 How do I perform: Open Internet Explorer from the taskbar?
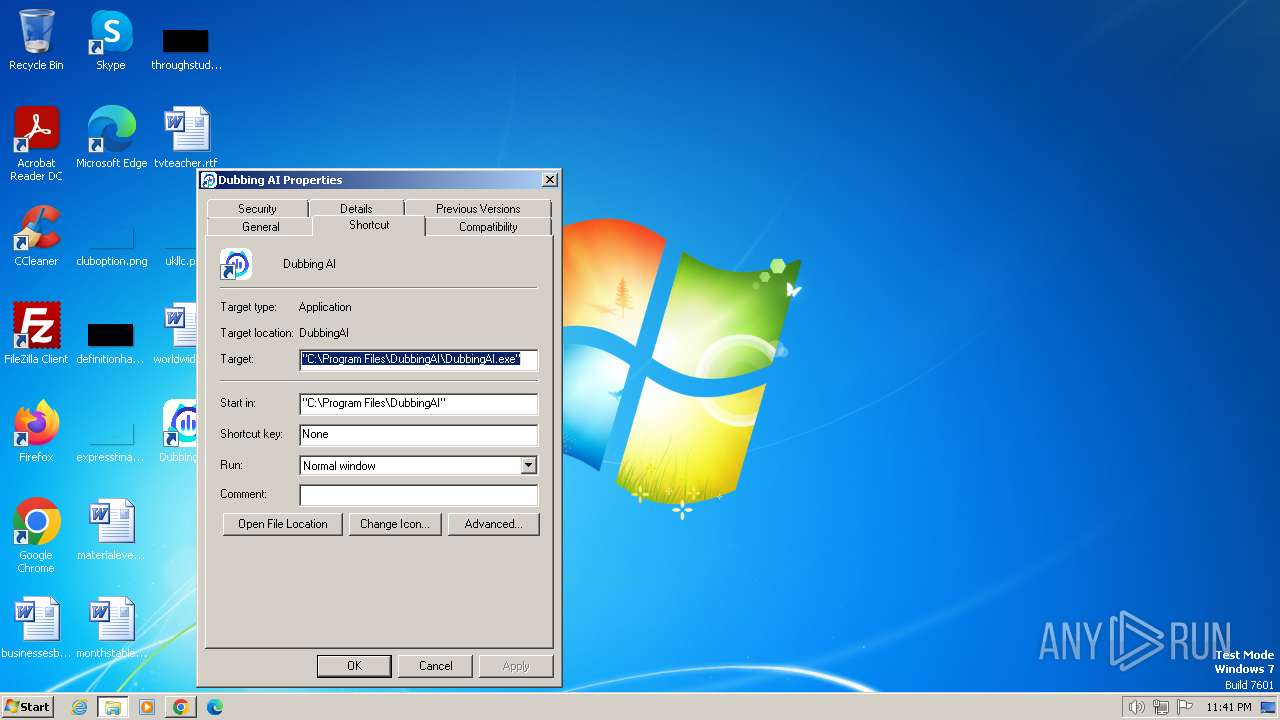click(80, 707)
